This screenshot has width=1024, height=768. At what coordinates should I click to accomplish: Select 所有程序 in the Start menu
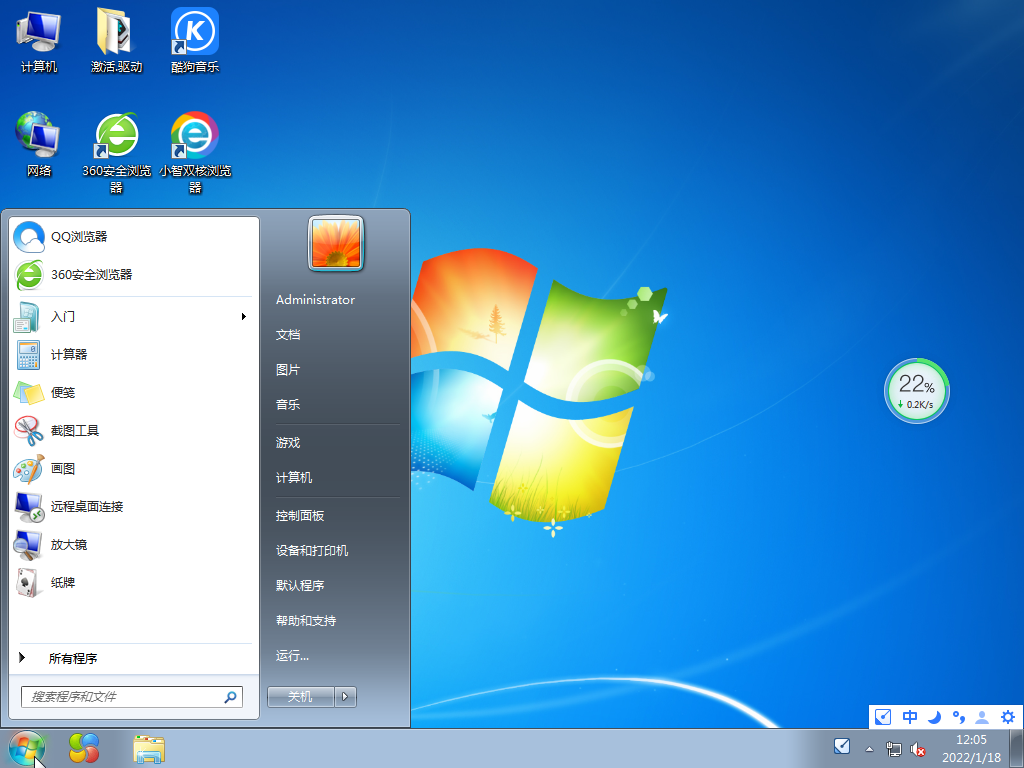coord(71,658)
